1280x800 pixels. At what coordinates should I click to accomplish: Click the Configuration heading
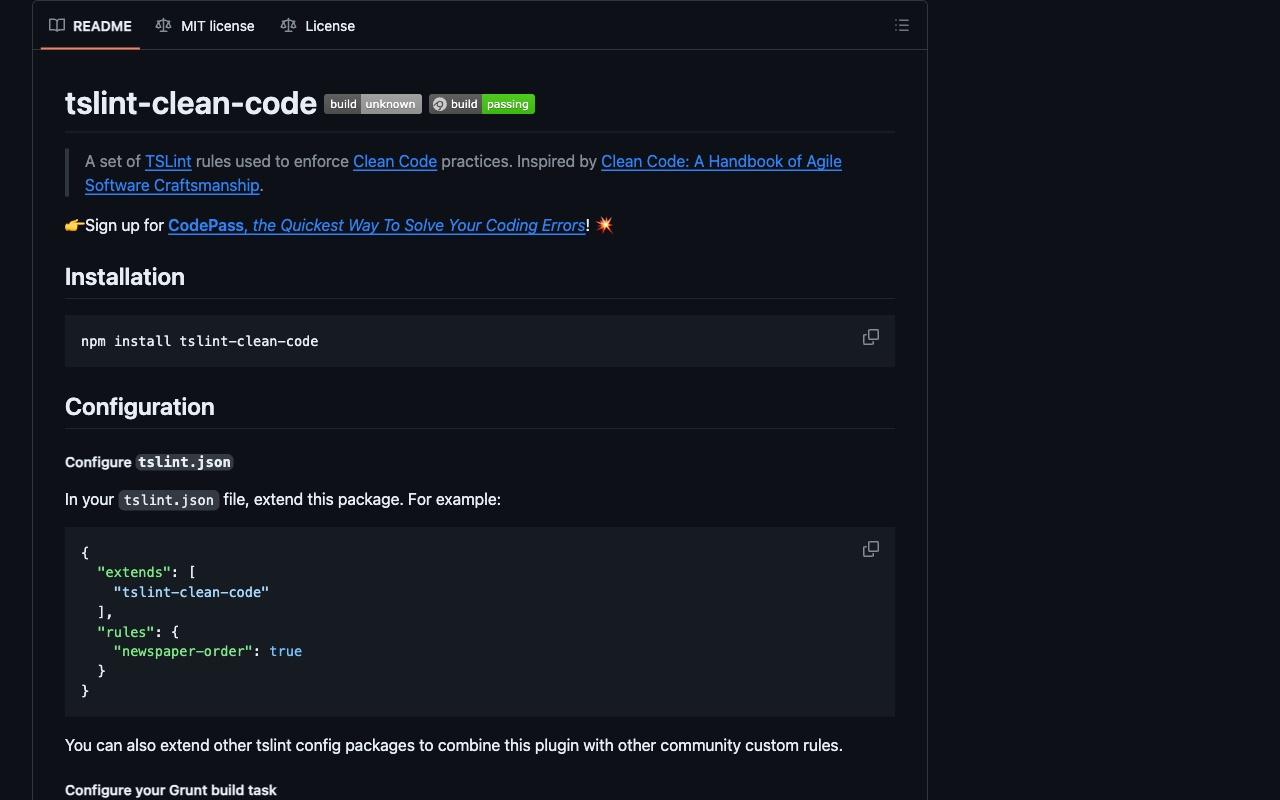(x=140, y=407)
